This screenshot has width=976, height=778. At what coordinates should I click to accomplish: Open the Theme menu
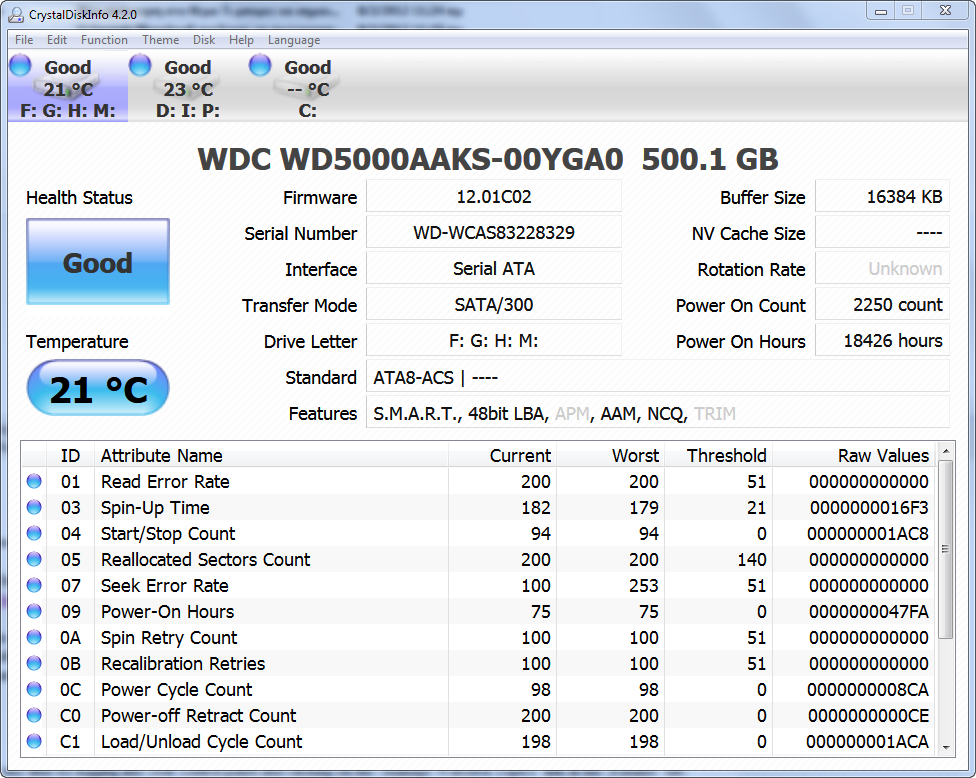click(x=161, y=40)
